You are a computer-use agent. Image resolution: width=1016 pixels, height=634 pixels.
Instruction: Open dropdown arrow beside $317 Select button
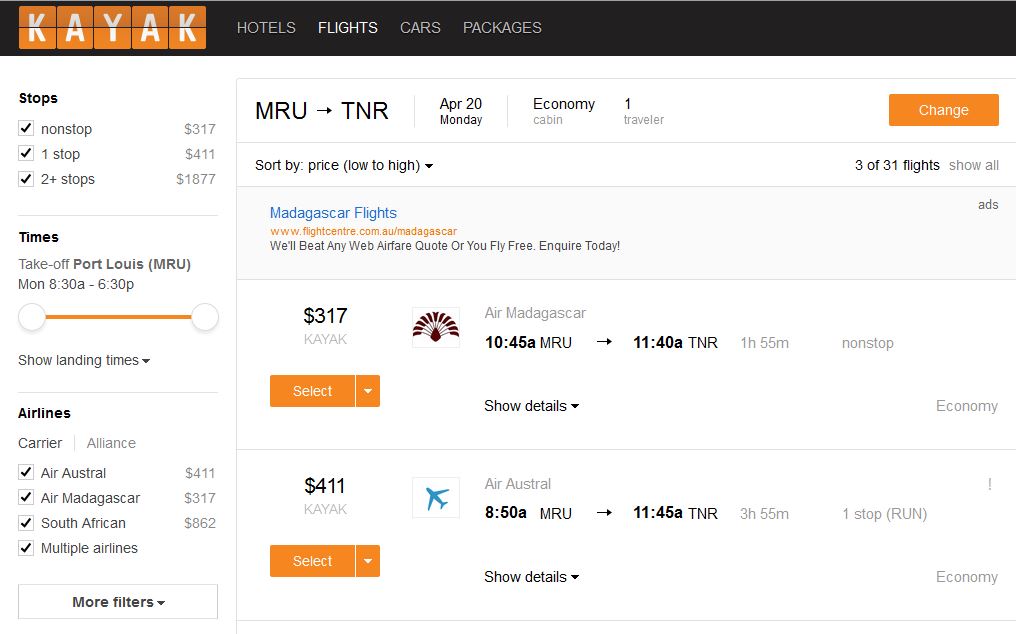coord(368,391)
